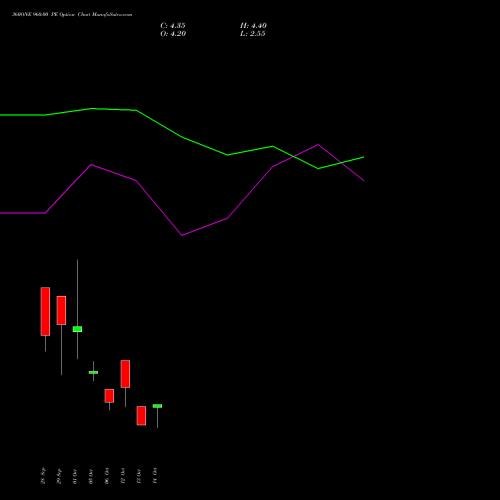
Task: Click the 06 Oct date axis label
Action: (107, 476)
